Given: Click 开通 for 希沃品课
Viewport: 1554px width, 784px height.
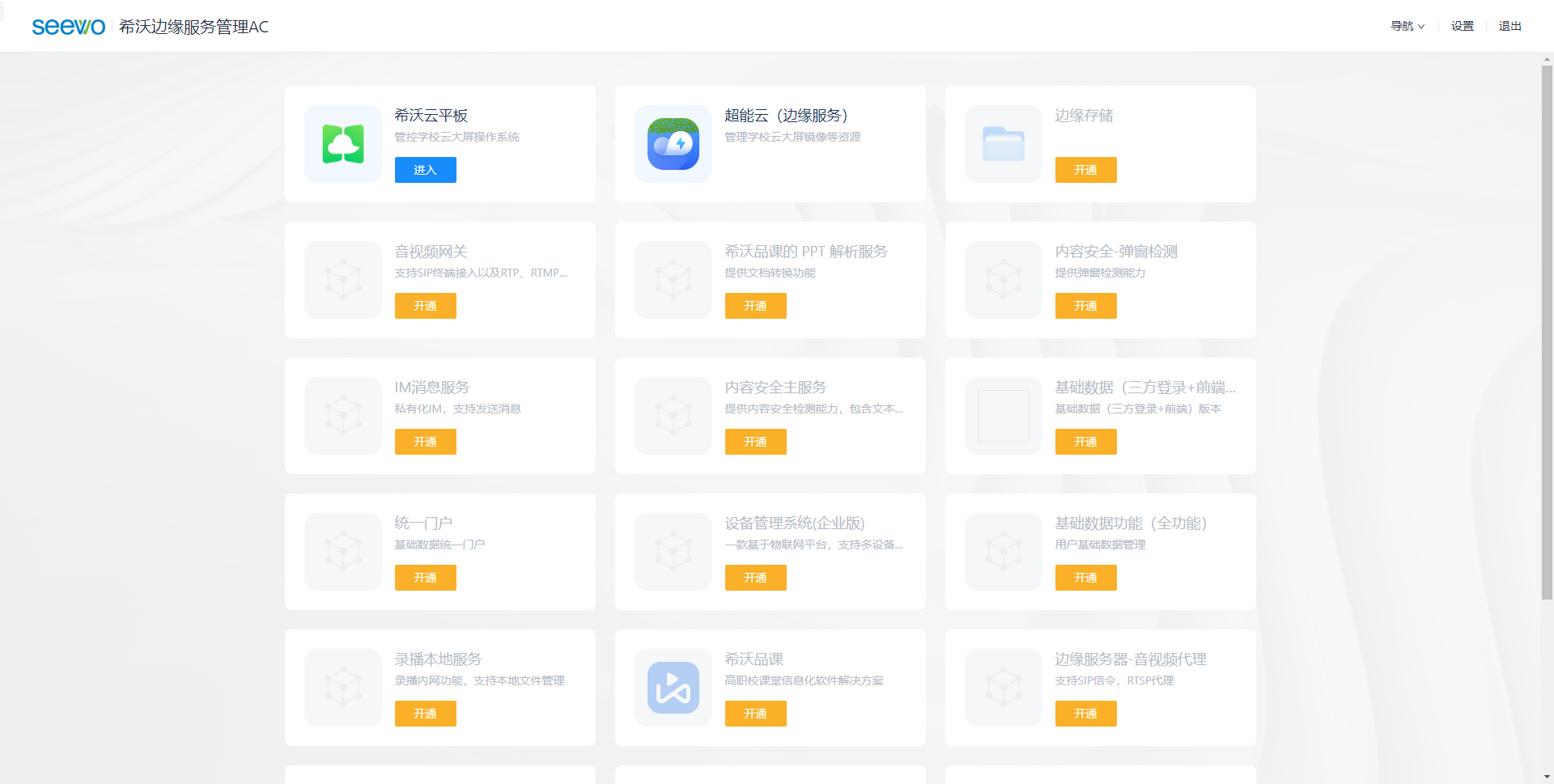Looking at the screenshot, I should click(756, 714).
